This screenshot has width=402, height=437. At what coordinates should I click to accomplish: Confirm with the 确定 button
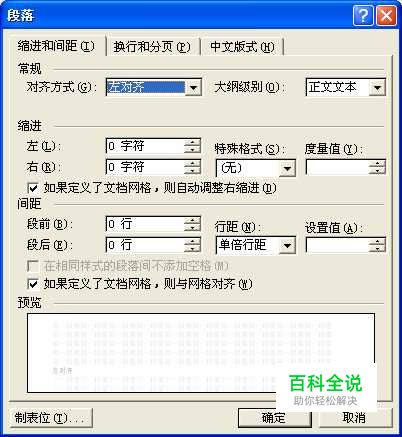tap(275, 418)
